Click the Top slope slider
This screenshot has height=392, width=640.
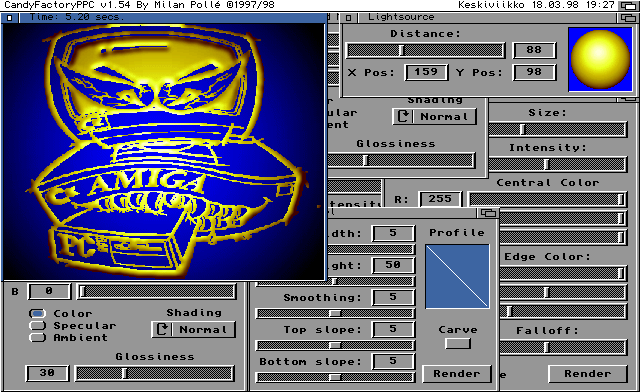coord(335,345)
